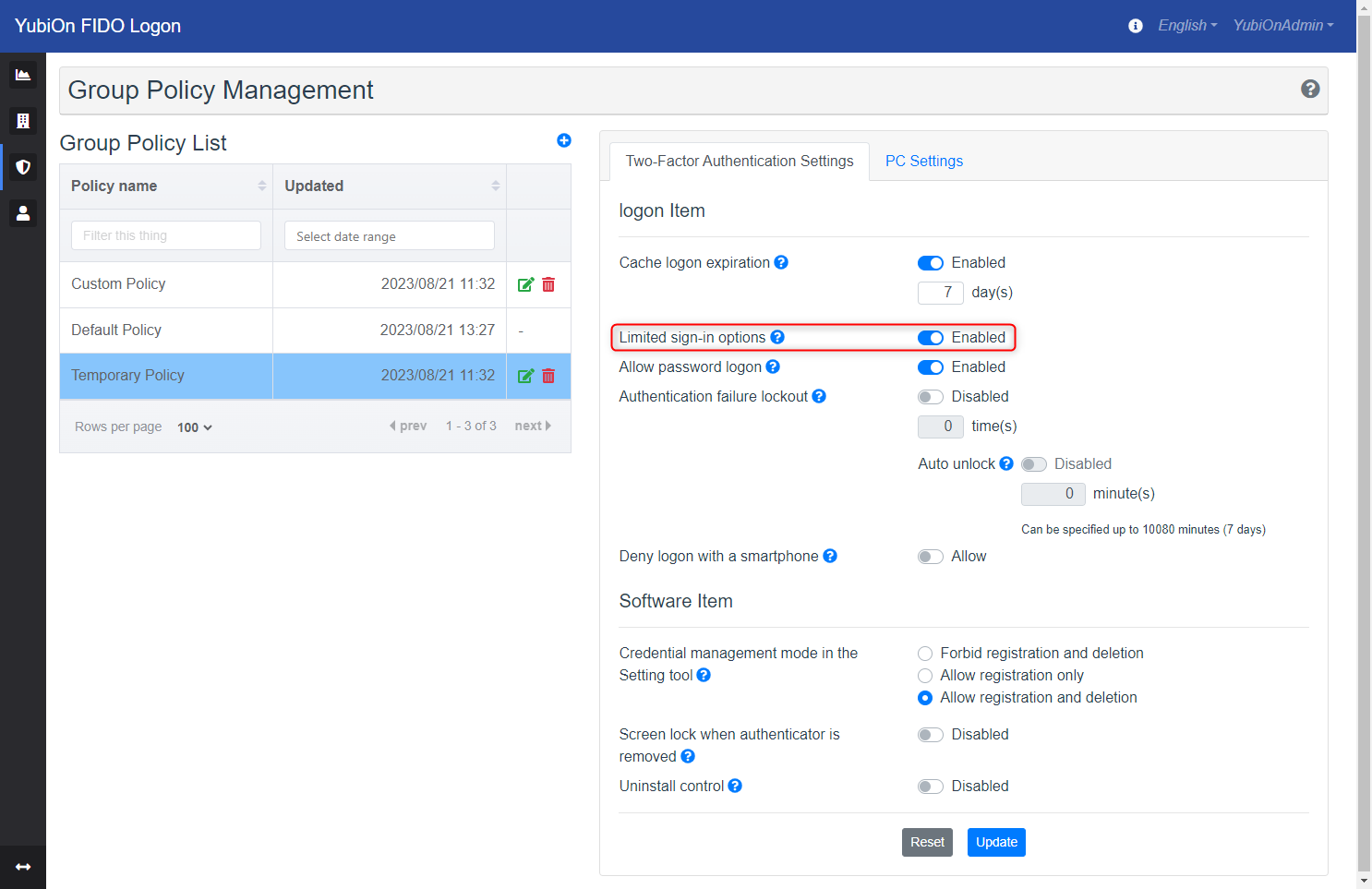Click the info icon in top header
The height and width of the screenshot is (889, 1372).
1136,26
